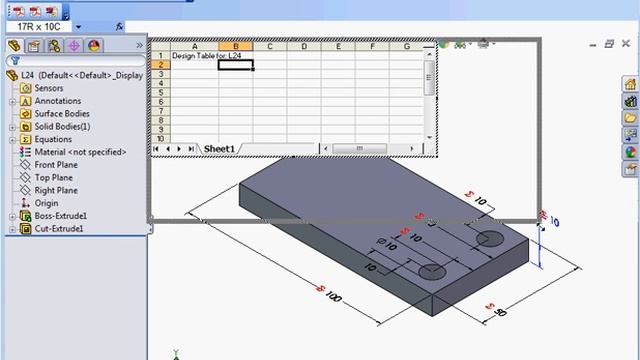Screen dimensions: 640x360
Task: Click the 50 width dimension
Action: click(500, 312)
